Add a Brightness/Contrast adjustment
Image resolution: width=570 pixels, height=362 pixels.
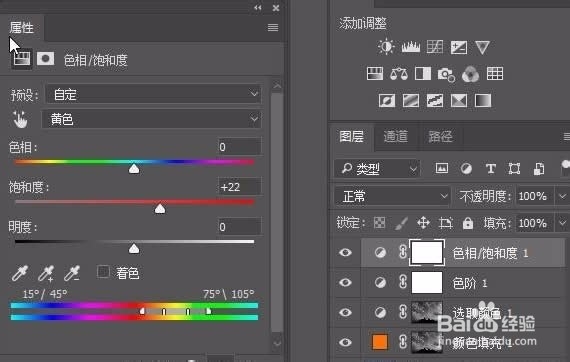tap(386, 47)
